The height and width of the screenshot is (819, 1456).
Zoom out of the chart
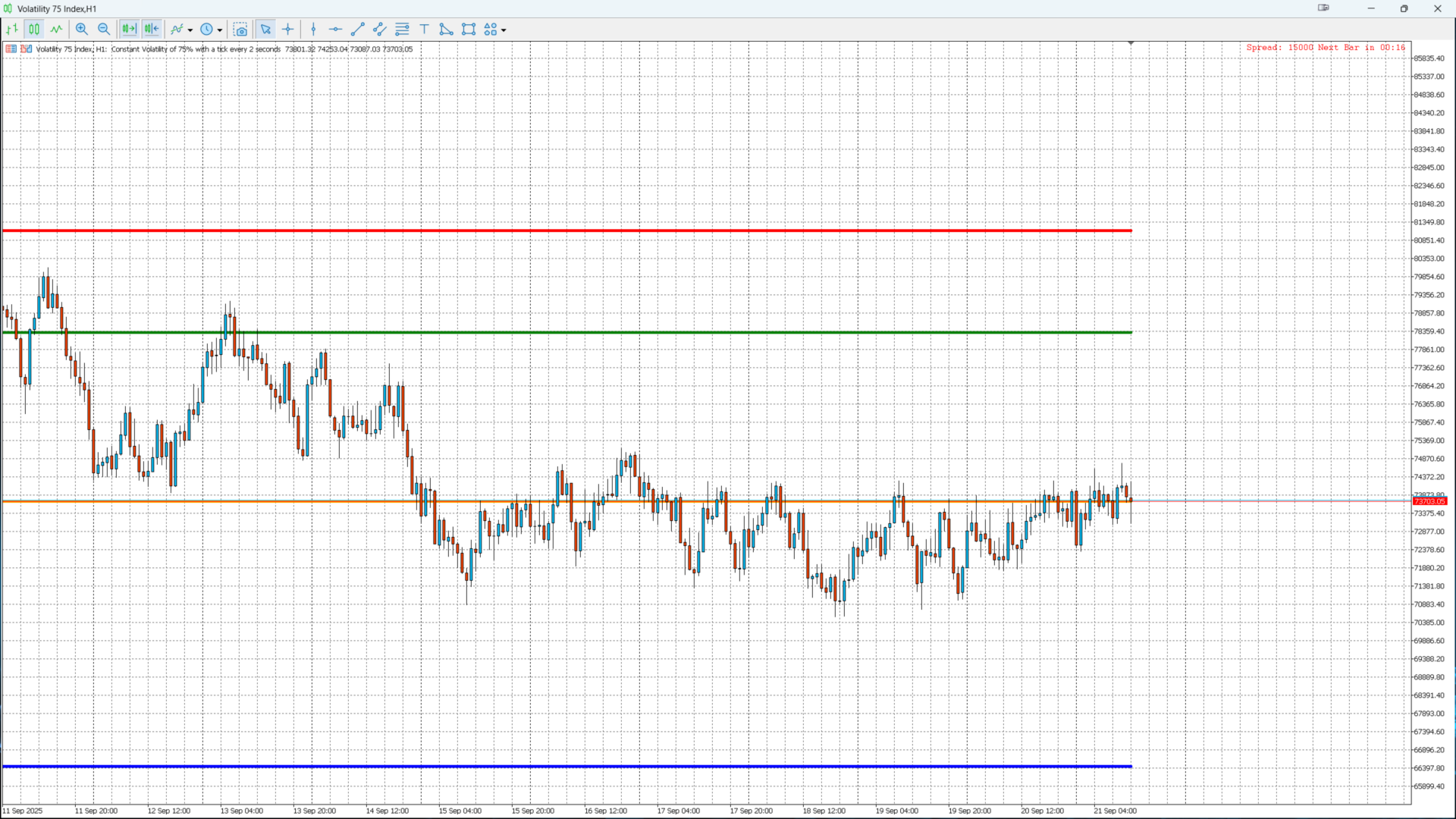pos(104,30)
